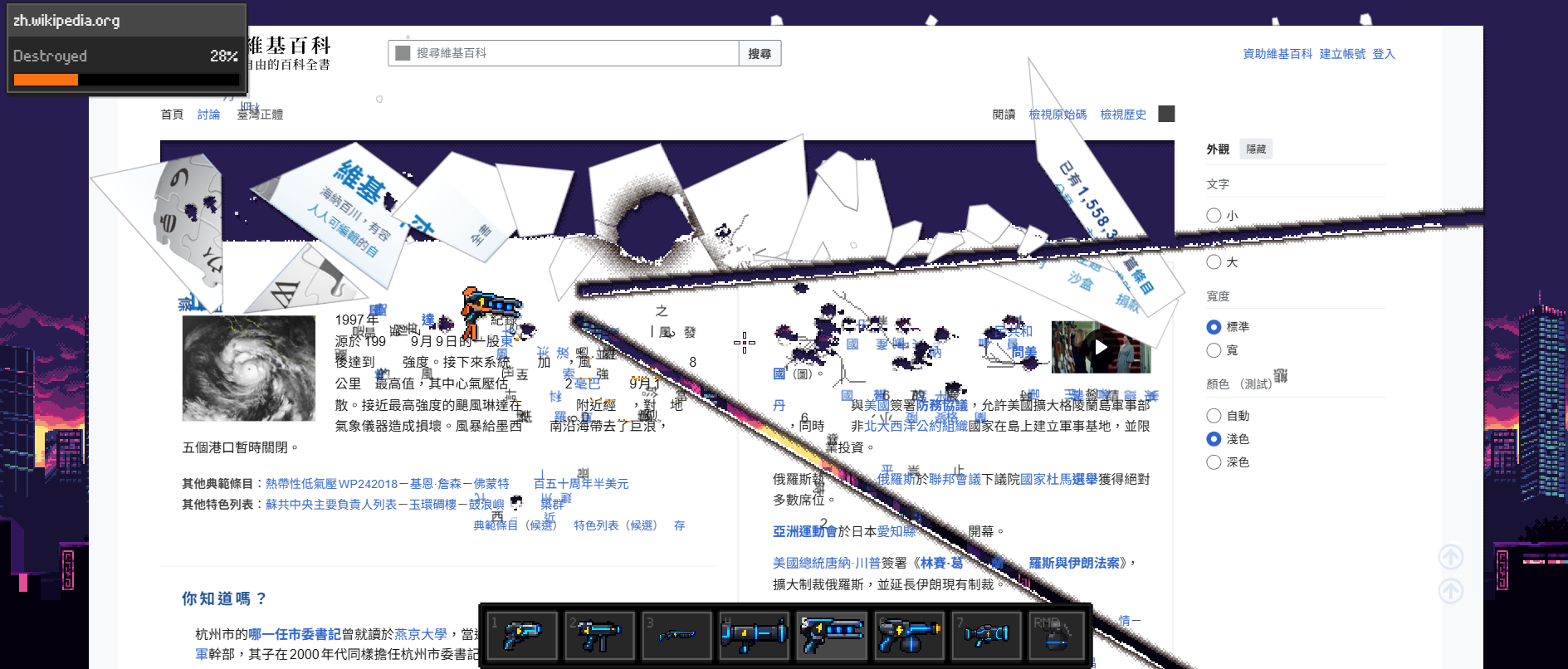Click the lower circular up-arrow icon

click(x=1451, y=591)
